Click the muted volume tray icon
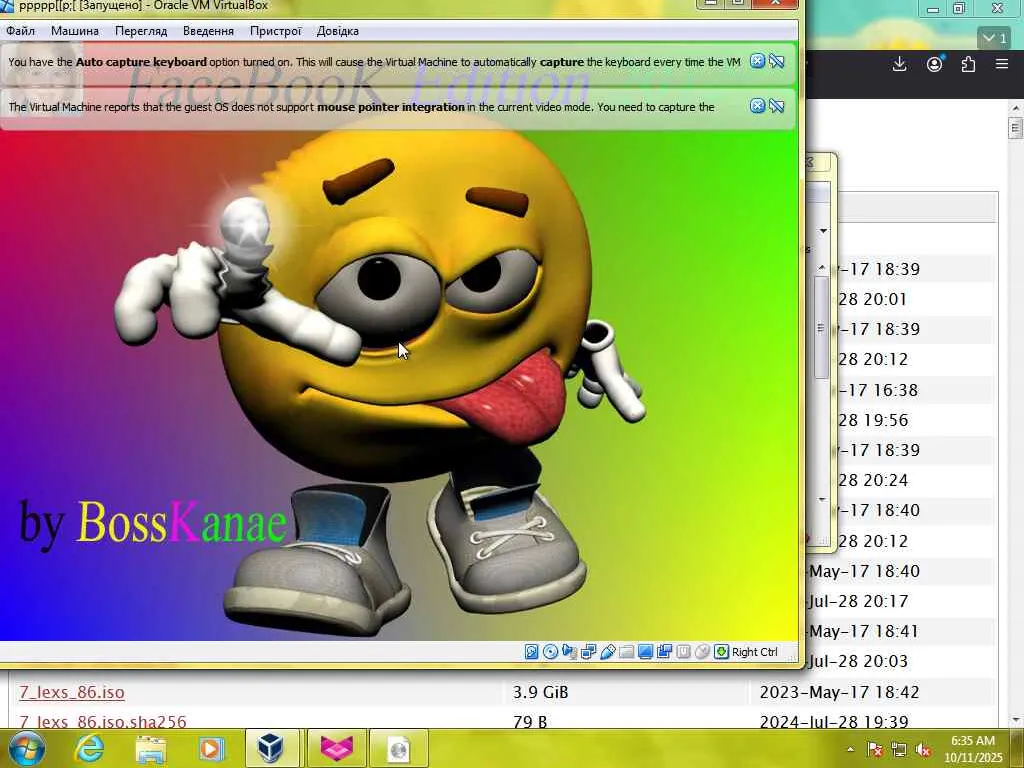The height and width of the screenshot is (768, 1024). tap(923, 749)
